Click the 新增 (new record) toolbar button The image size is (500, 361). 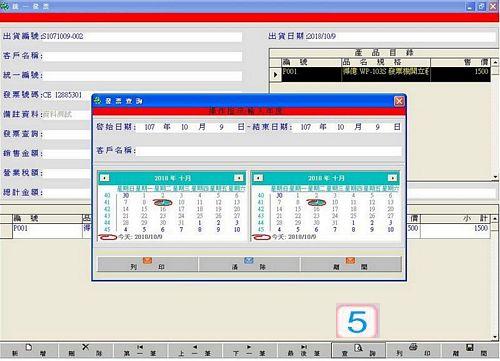(29, 350)
